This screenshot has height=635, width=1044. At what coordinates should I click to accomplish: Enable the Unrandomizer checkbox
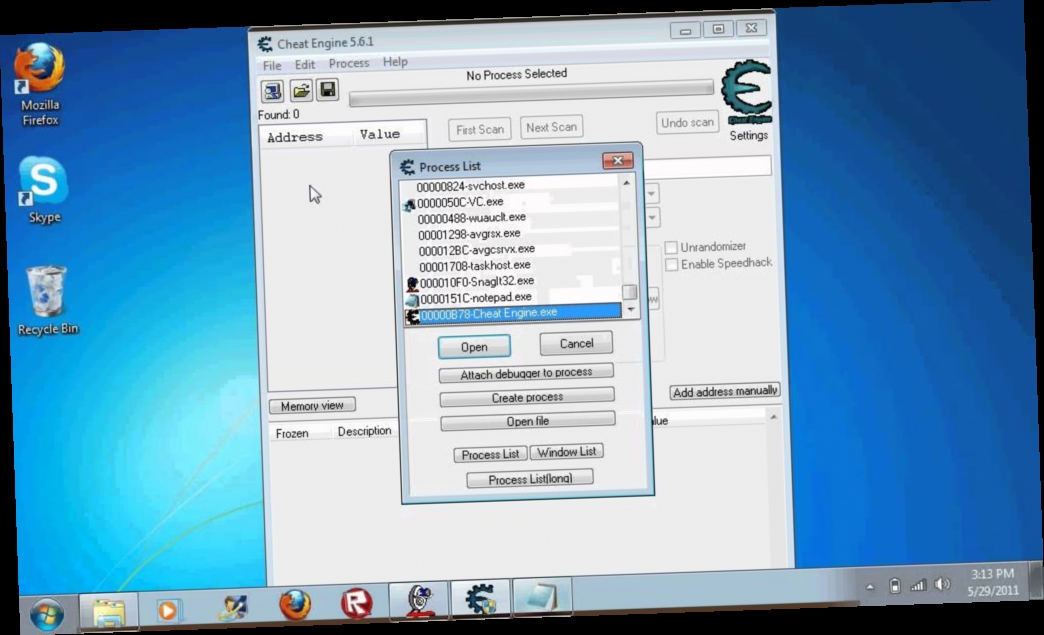click(672, 248)
